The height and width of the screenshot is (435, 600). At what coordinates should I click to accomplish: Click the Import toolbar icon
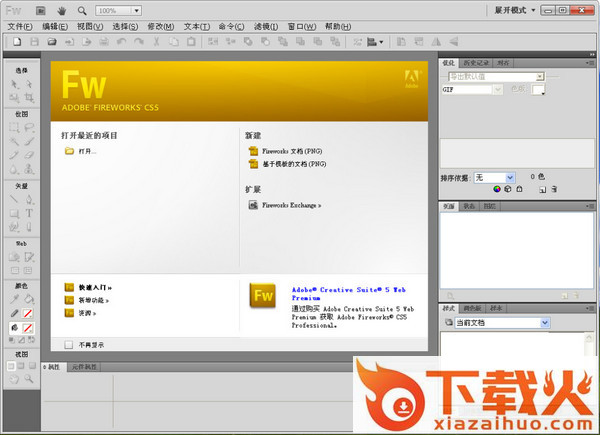(x=69, y=42)
